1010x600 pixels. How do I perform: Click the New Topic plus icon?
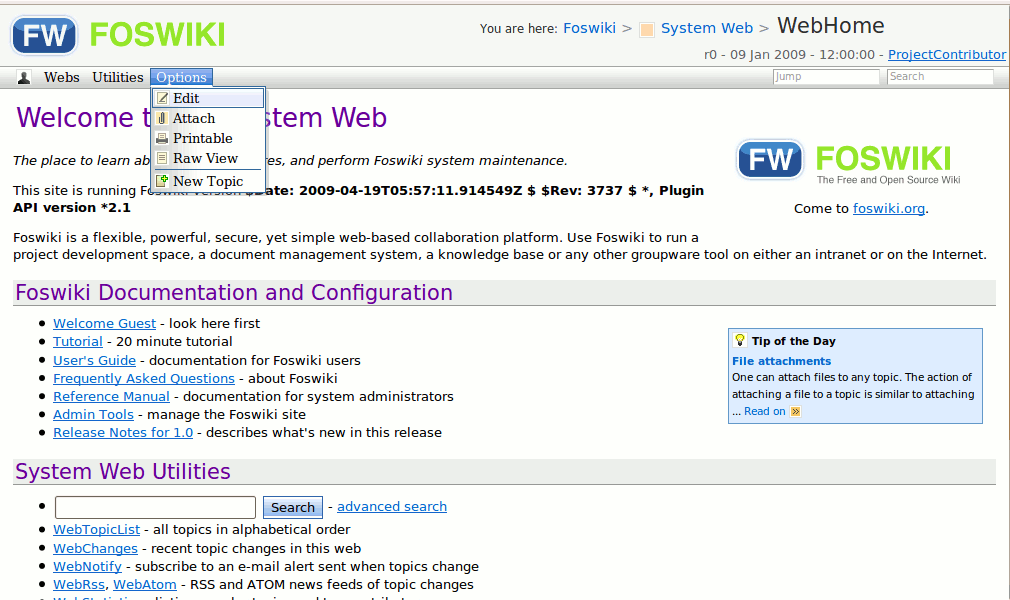pyautogui.click(x=162, y=181)
